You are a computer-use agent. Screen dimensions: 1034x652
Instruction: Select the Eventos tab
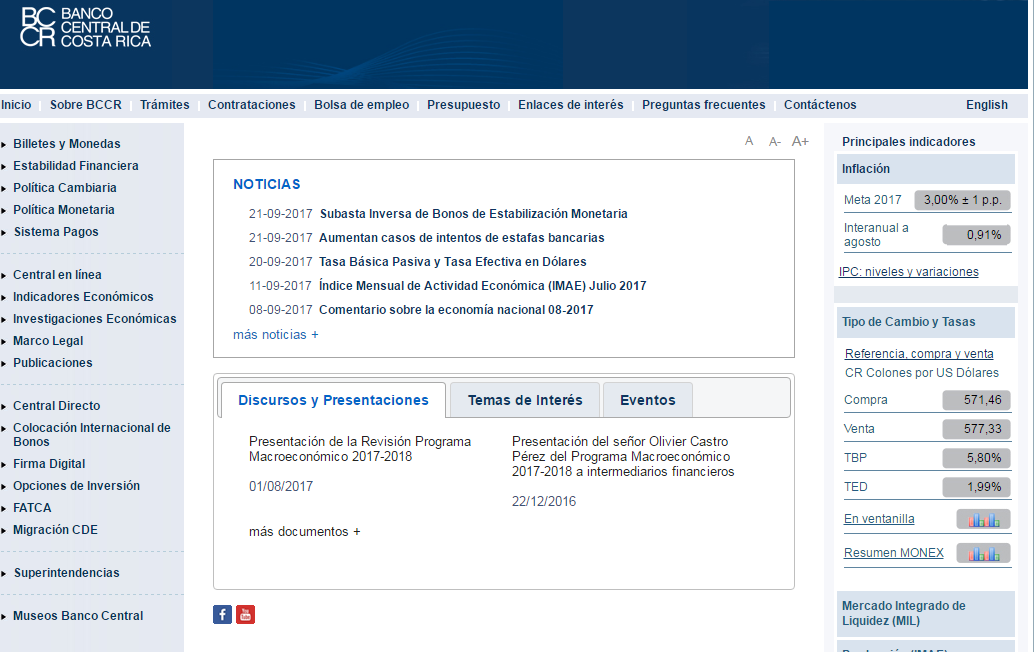pyautogui.click(x=647, y=400)
